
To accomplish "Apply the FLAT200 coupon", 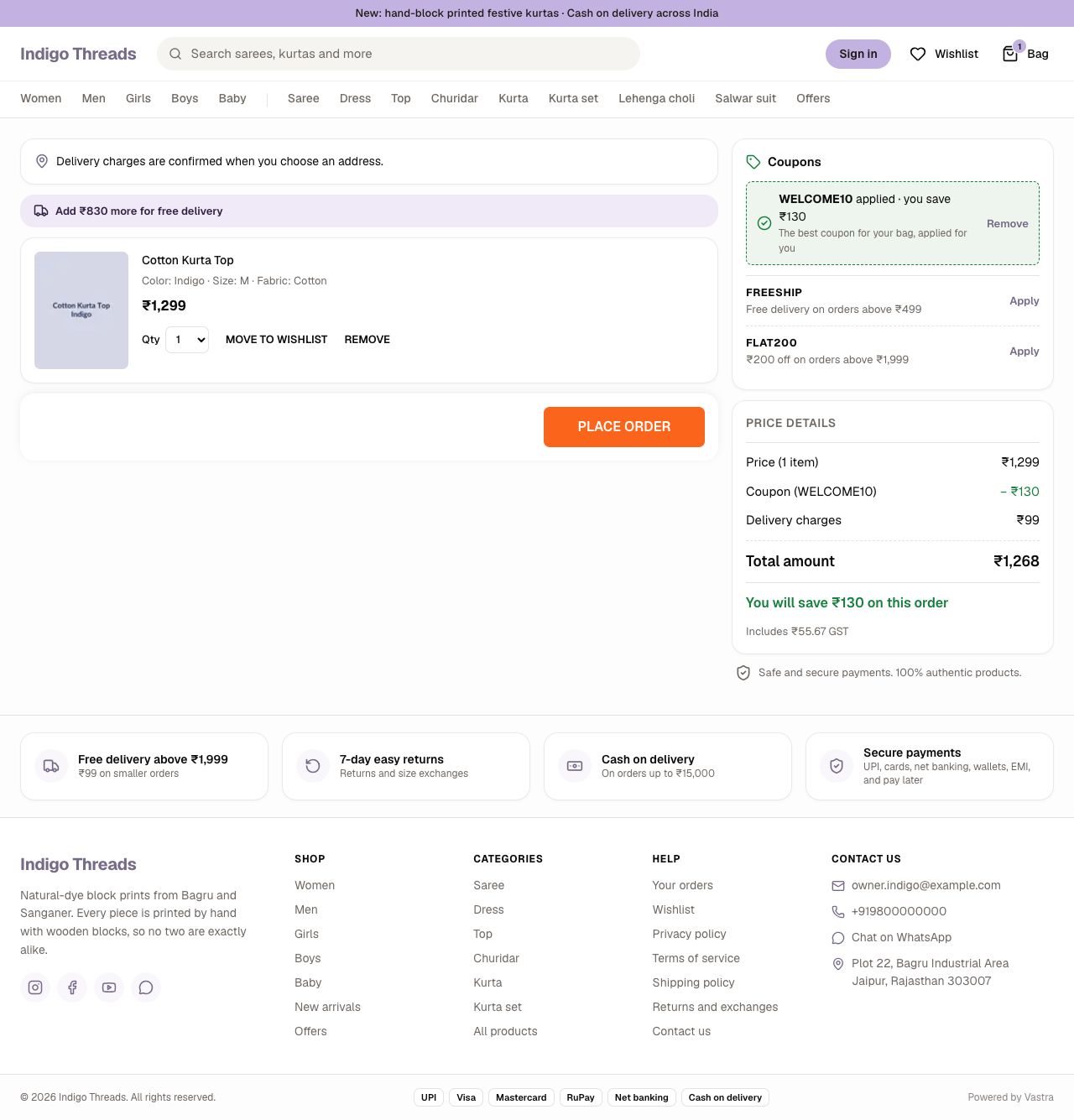I will click(1024, 352).
